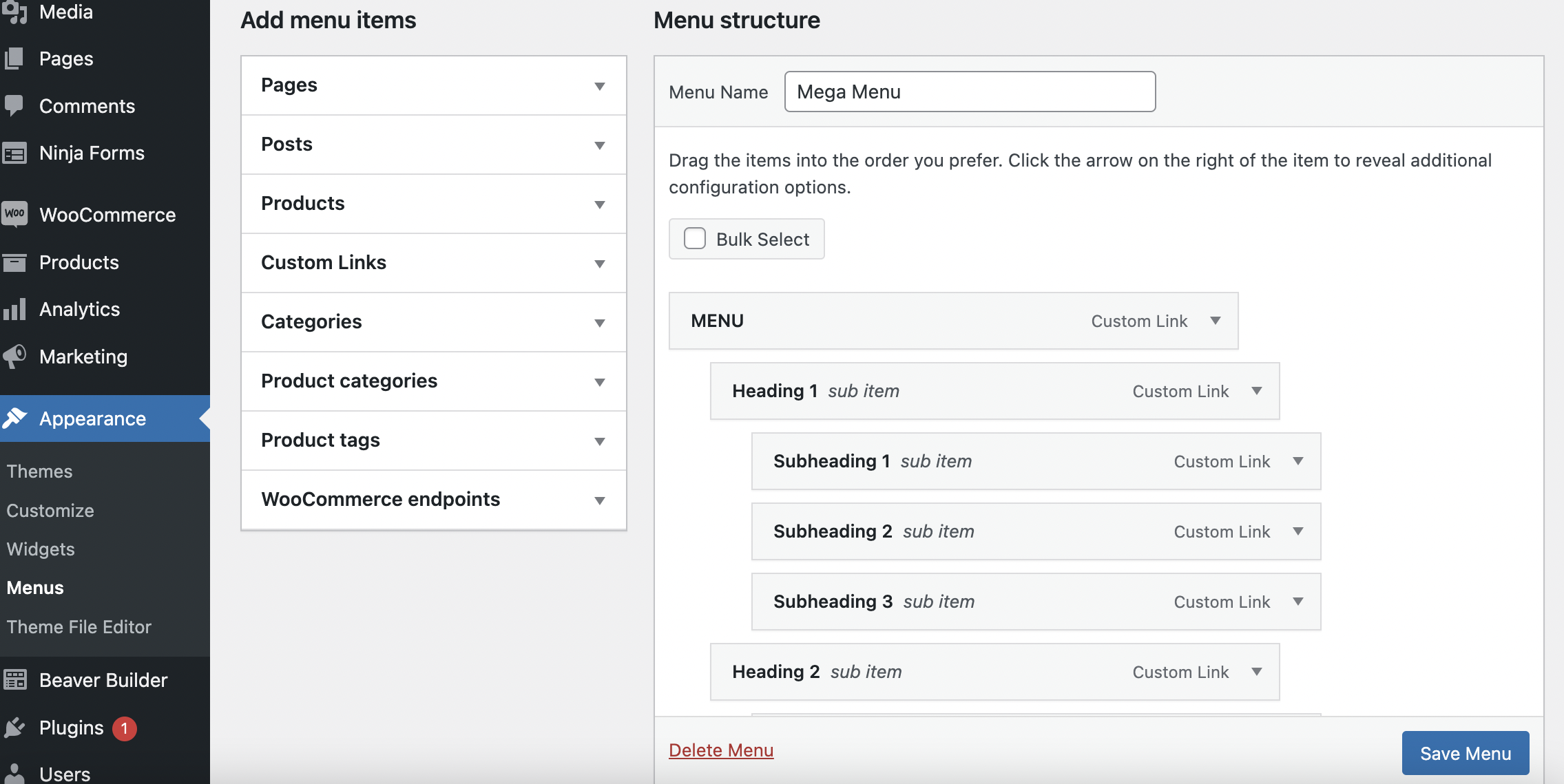Click the Menu Name input field
Screen dimensions: 1564x784
tap(970, 92)
